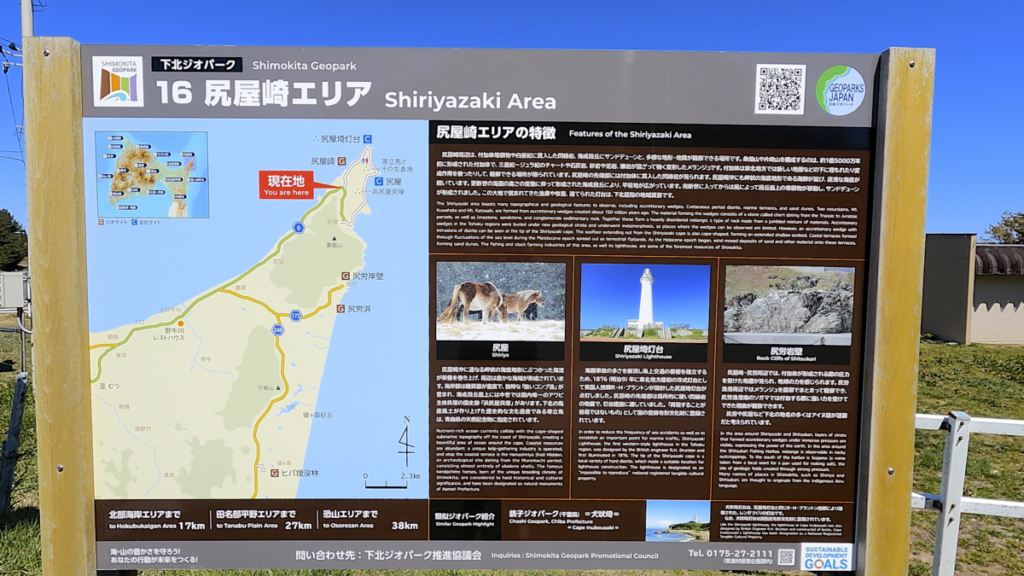Tap the 現在地 You are here marker

287,186
